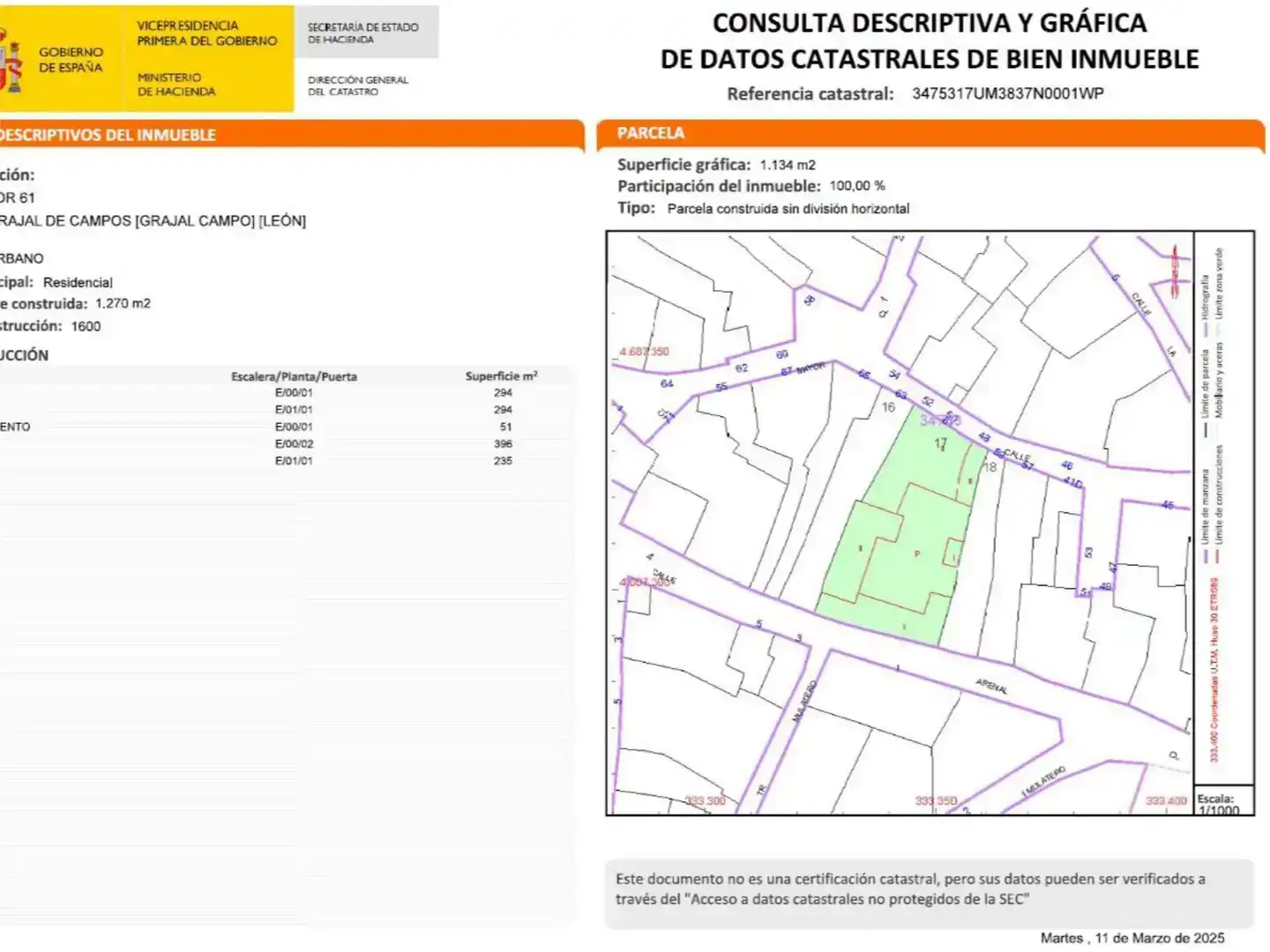Click the 'CONSULTA DESCRIPTIVA Y GRÁFICA' title line

coord(930,23)
